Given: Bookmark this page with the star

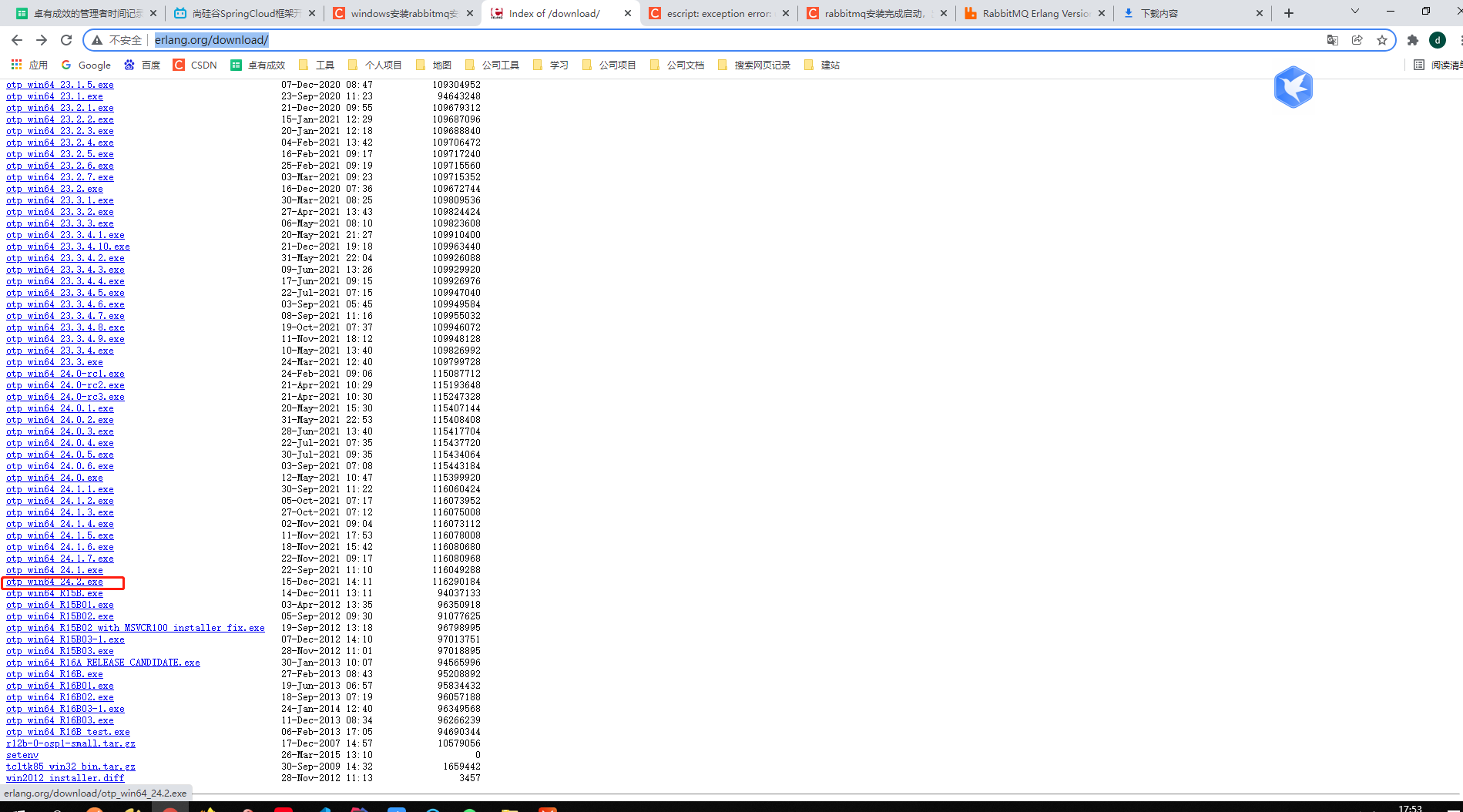Looking at the screenshot, I should (x=1382, y=40).
